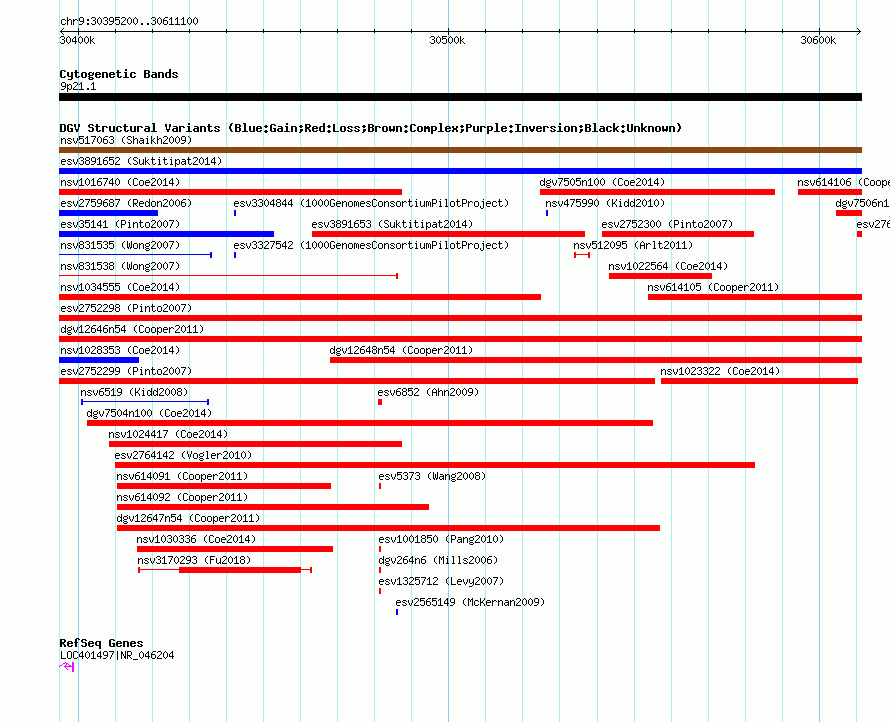
Task: Select the brown nsv517063 complex variant bar
Action: 460,150
